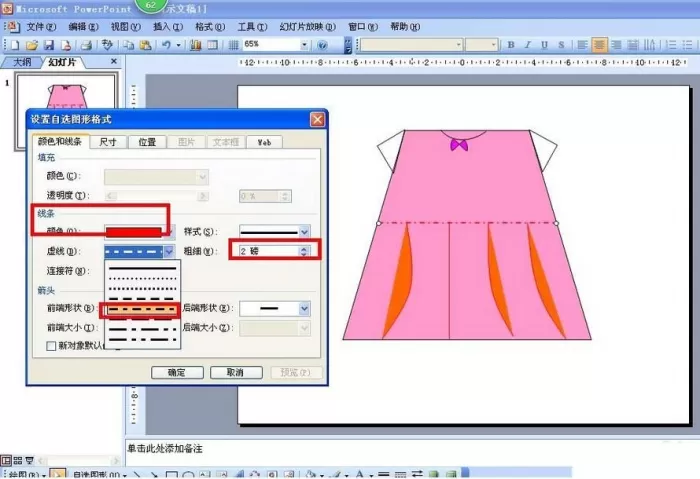Open the 文件 menu
The image size is (700, 479).
tap(41, 27)
